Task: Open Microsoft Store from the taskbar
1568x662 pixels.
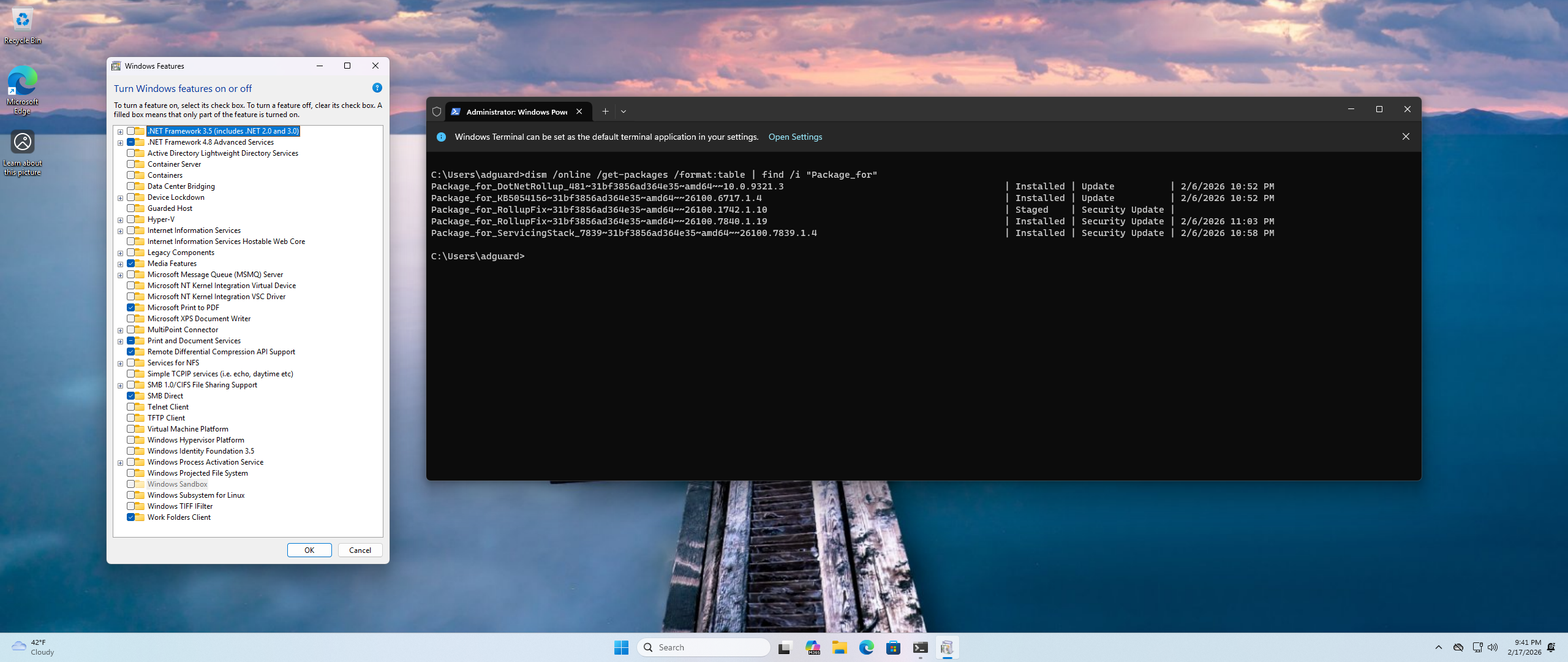Action: click(893, 647)
